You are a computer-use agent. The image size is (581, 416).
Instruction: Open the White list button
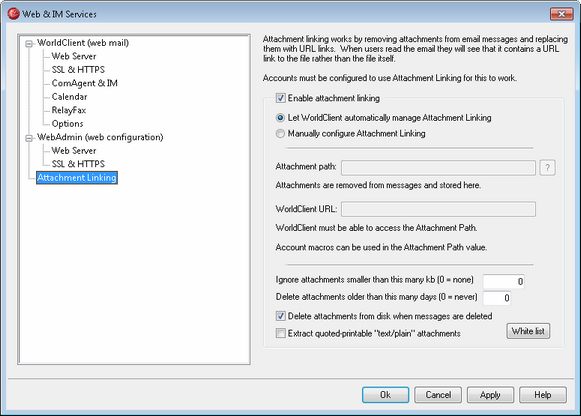(x=528, y=331)
